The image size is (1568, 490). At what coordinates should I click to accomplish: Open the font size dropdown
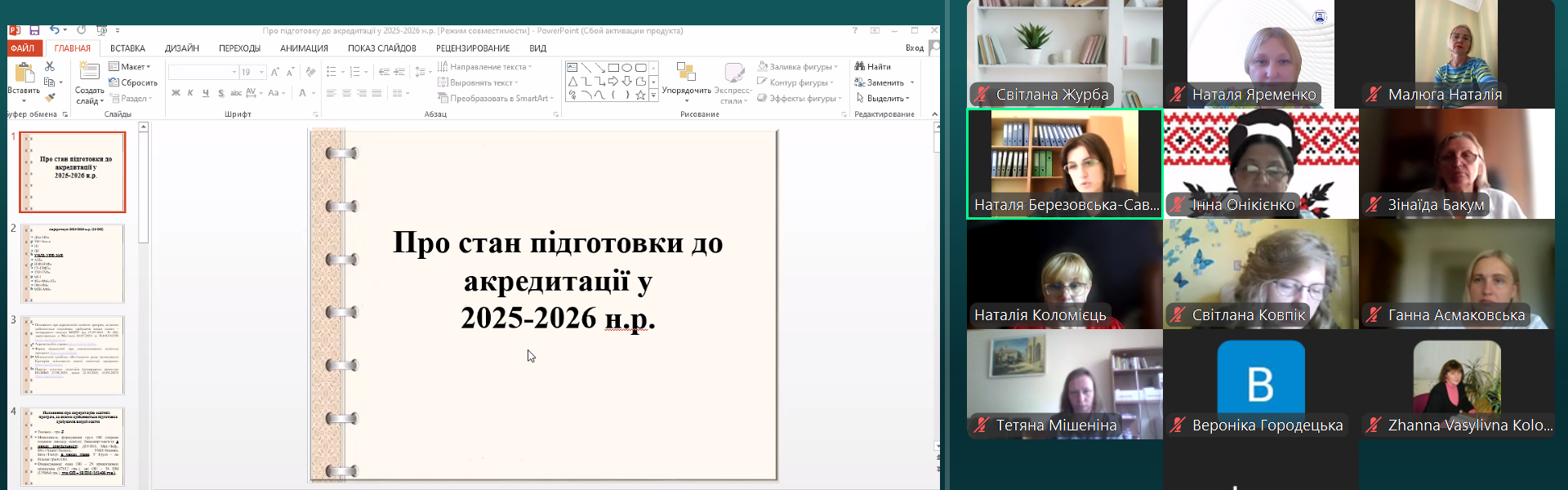coord(261,73)
